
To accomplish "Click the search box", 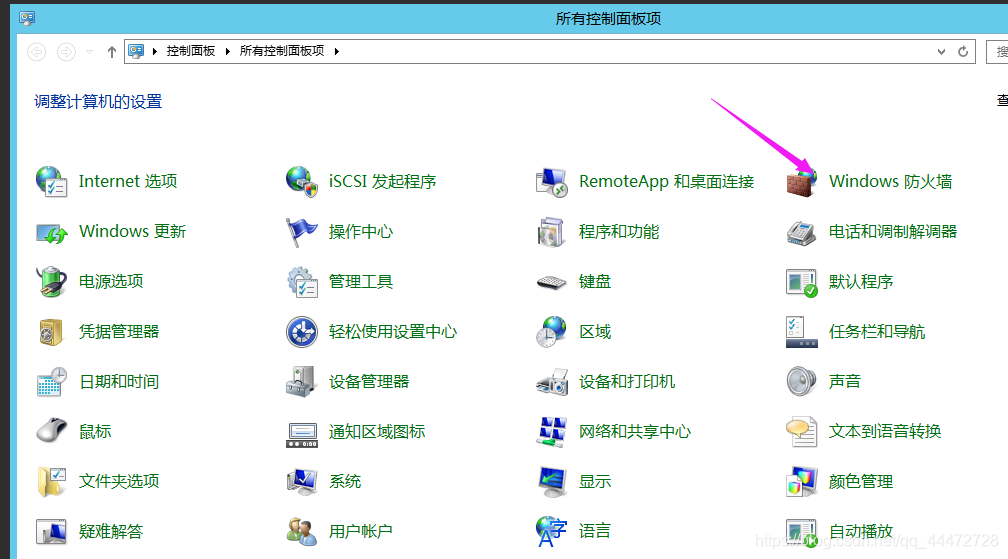I will pos(997,51).
